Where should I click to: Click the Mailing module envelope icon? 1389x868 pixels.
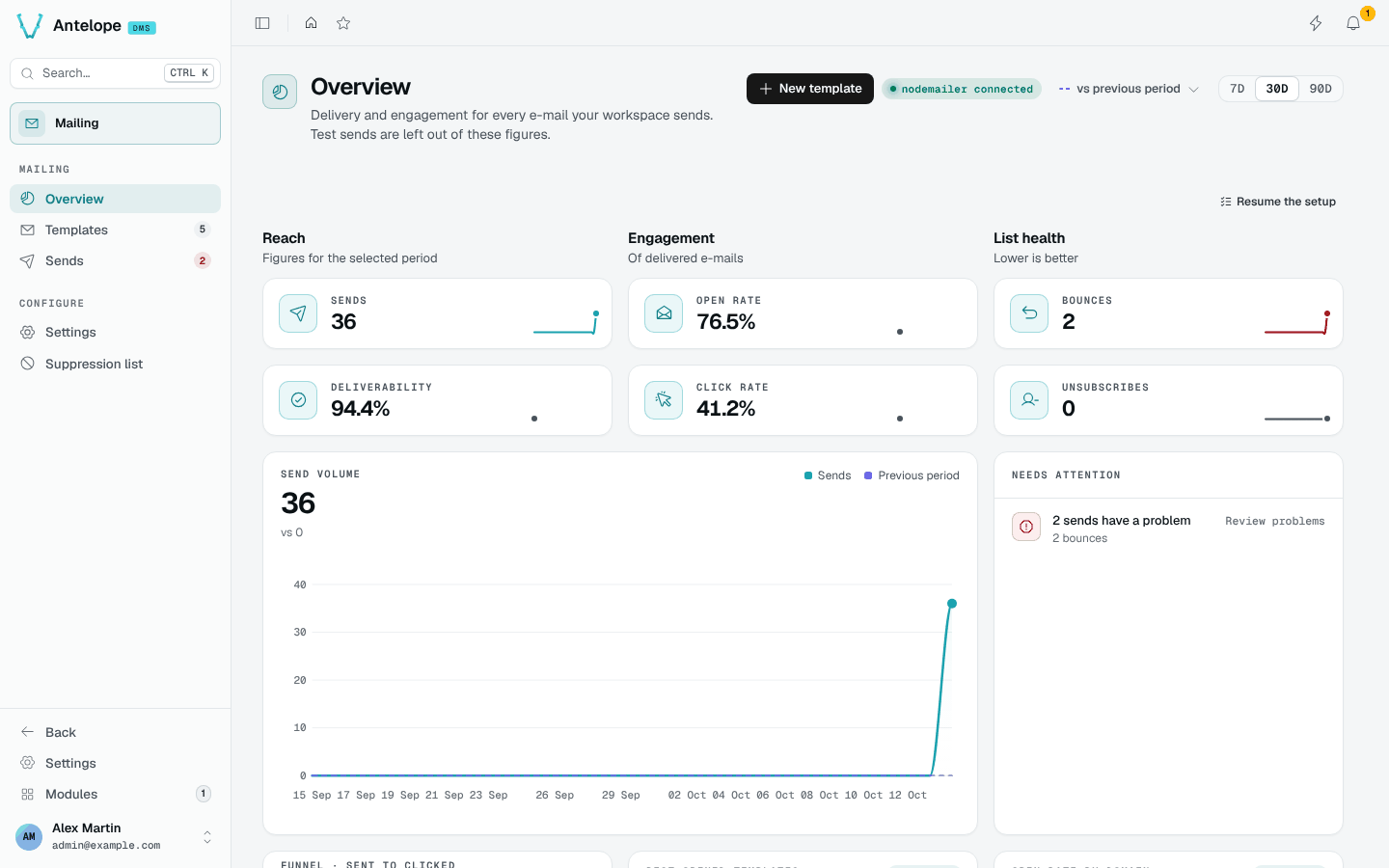pyautogui.click(x=32, y=123)
